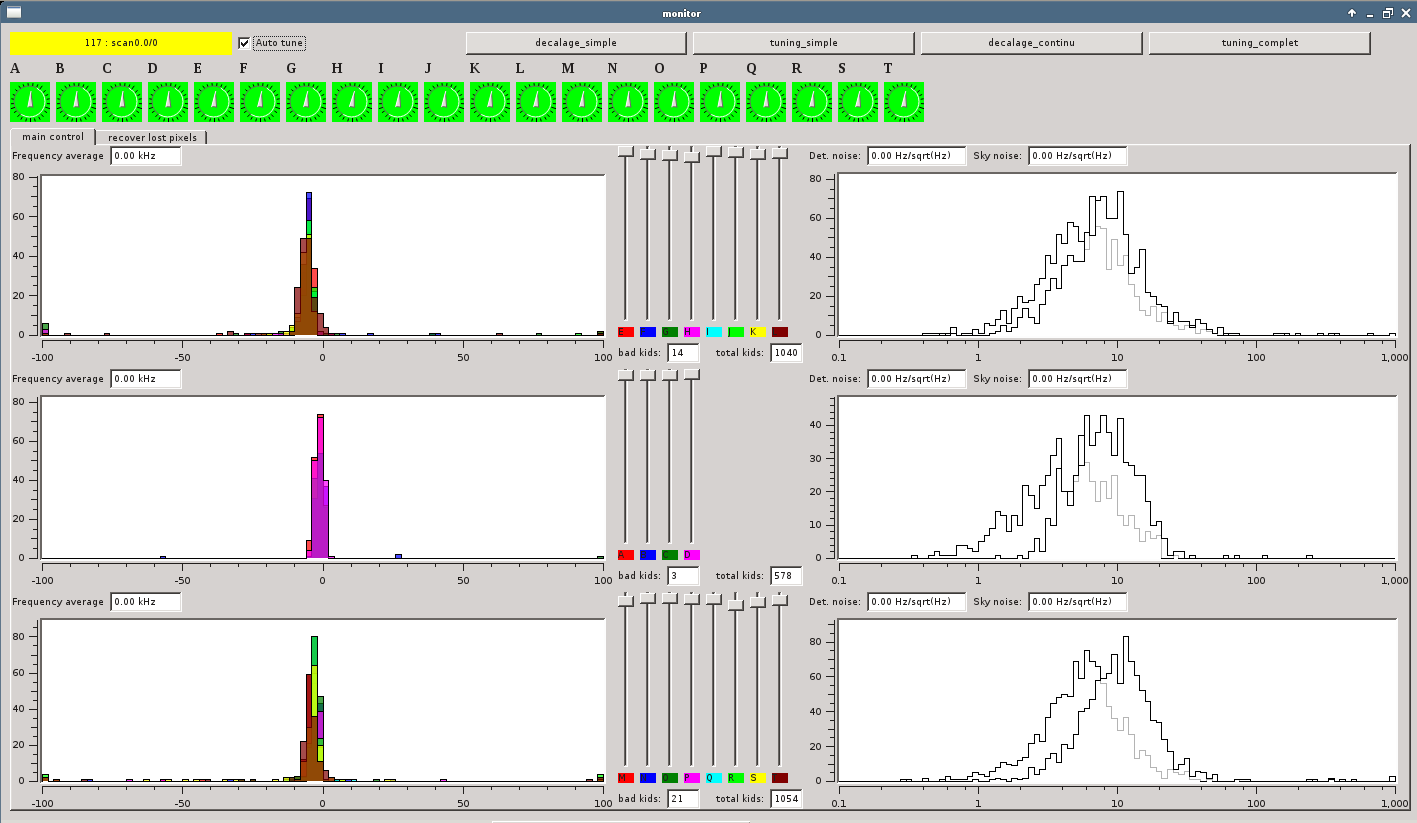Click the first Frequency average field
This screenshot has height=823, width=1417.
pyautogui.click(x=146, y=156)
